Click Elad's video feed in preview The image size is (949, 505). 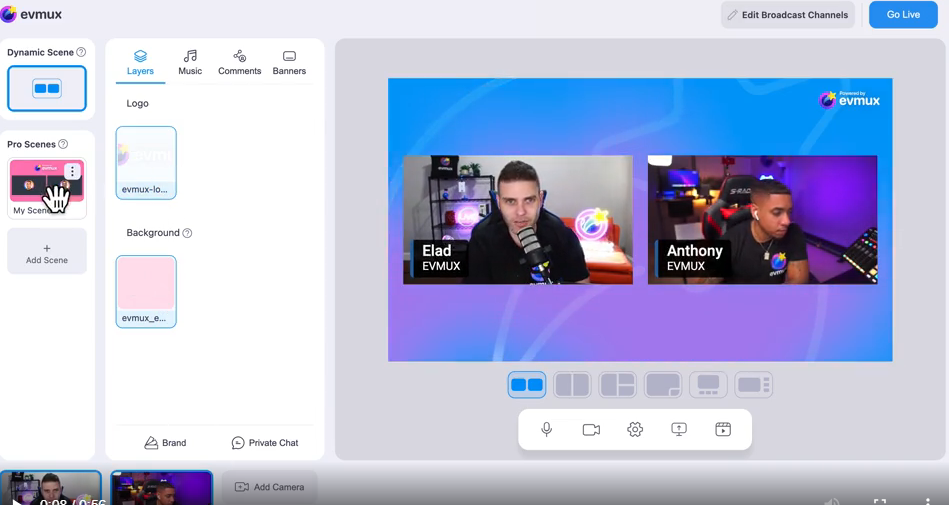tap(518, 220)
